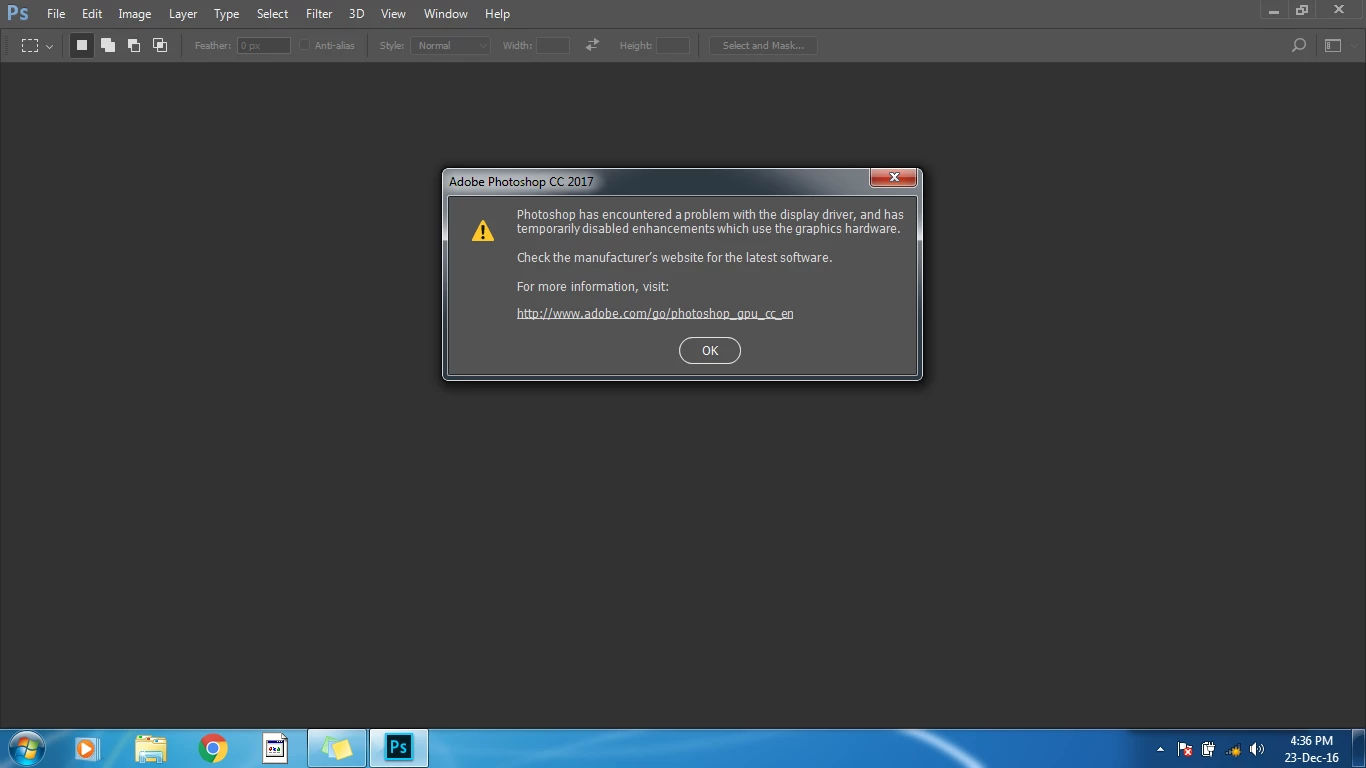Open the Filter menu
This screenshot has height=768, width=1366.
tap(319, 14)
